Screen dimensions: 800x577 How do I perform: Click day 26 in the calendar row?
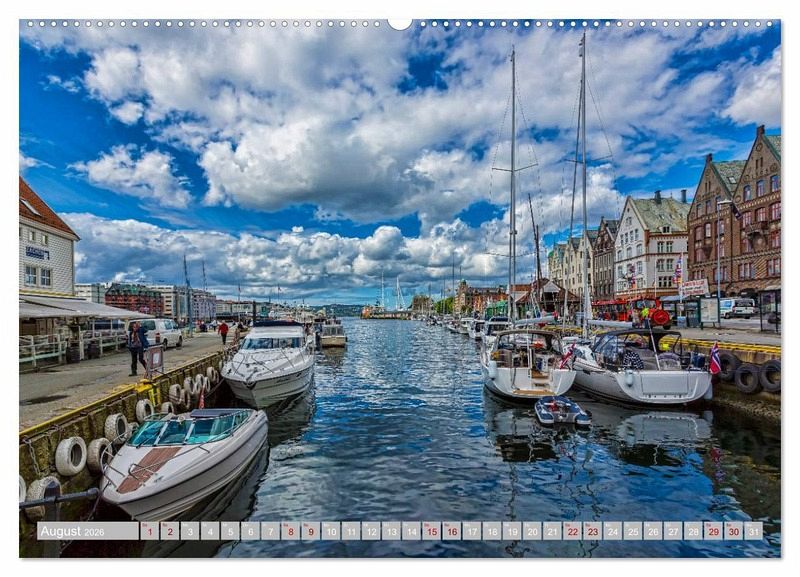(653, 531)
